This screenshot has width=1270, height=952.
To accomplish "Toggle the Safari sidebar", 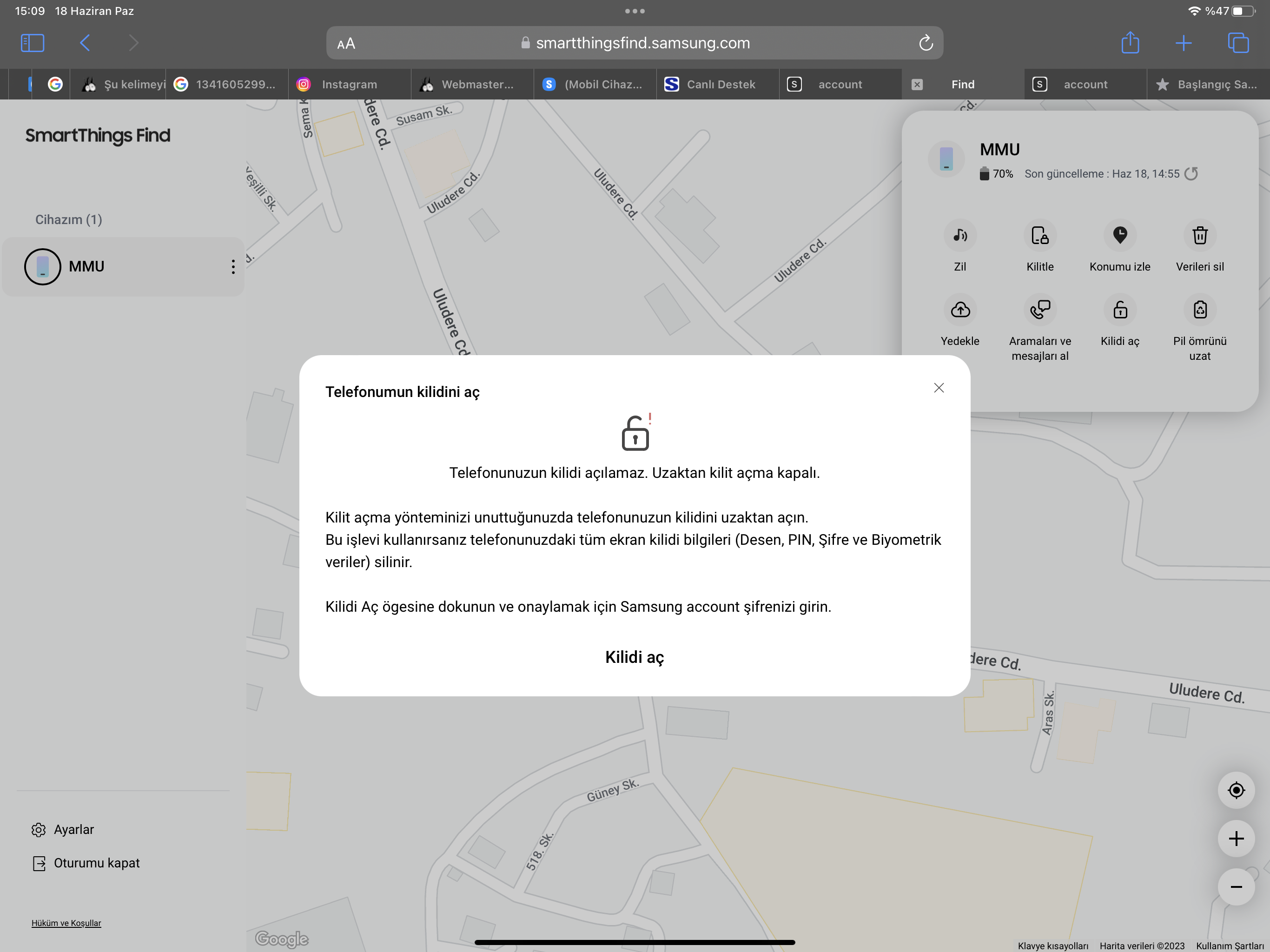I will [x=32, y=43].
